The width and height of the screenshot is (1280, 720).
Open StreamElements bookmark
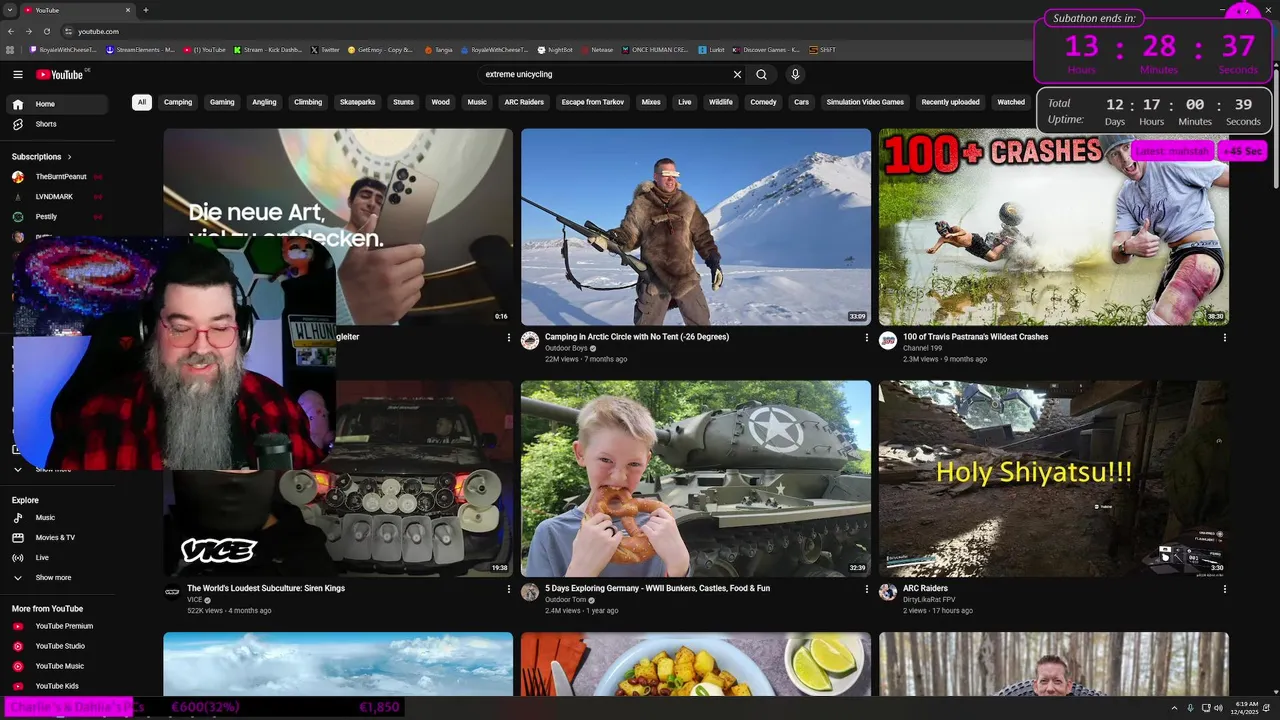point(140,49)
